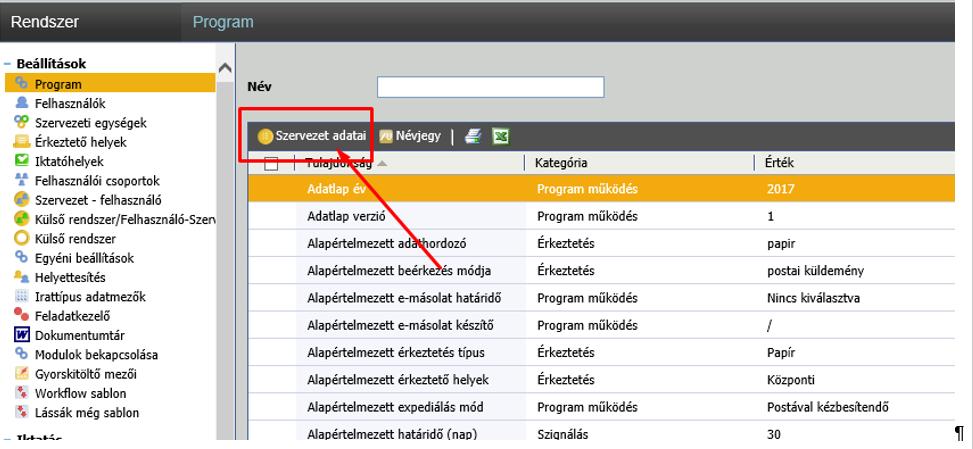Click the Érkeztető helyek icon
973x449 pixels.
(x=22, y=141)
